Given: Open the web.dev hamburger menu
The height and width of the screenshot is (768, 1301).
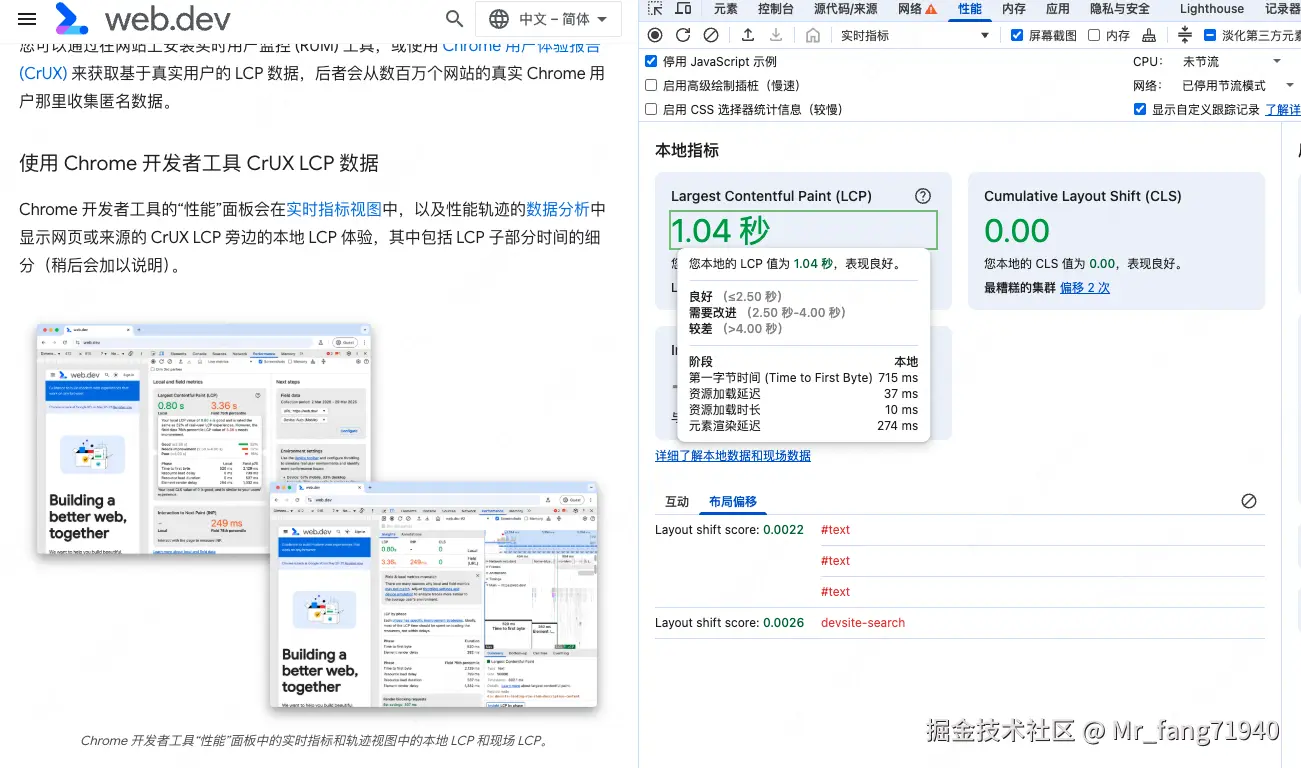Looking at the screenshot, I should coord(27,18).
